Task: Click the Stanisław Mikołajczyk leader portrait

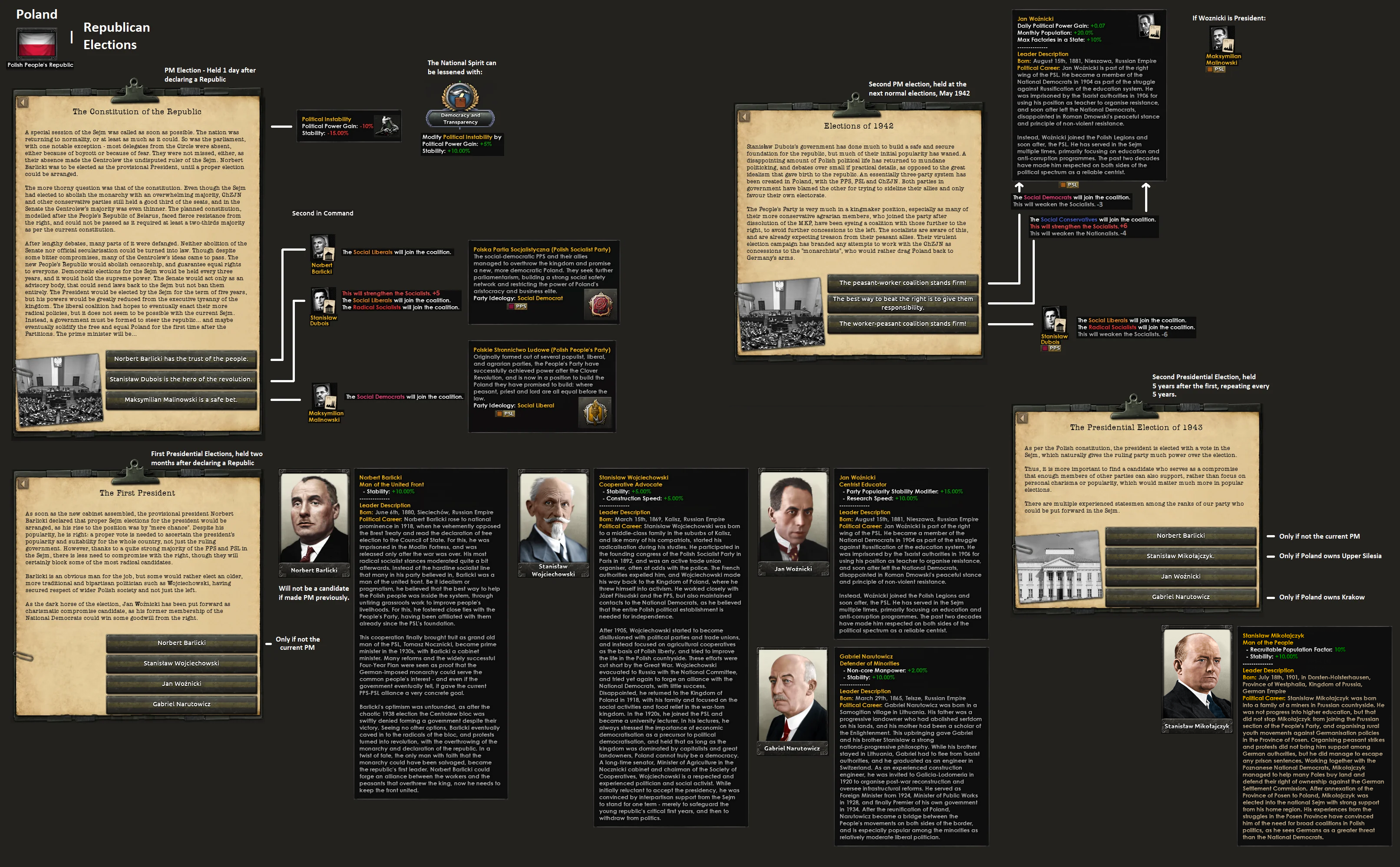Action: click(x=1197, y=674)
